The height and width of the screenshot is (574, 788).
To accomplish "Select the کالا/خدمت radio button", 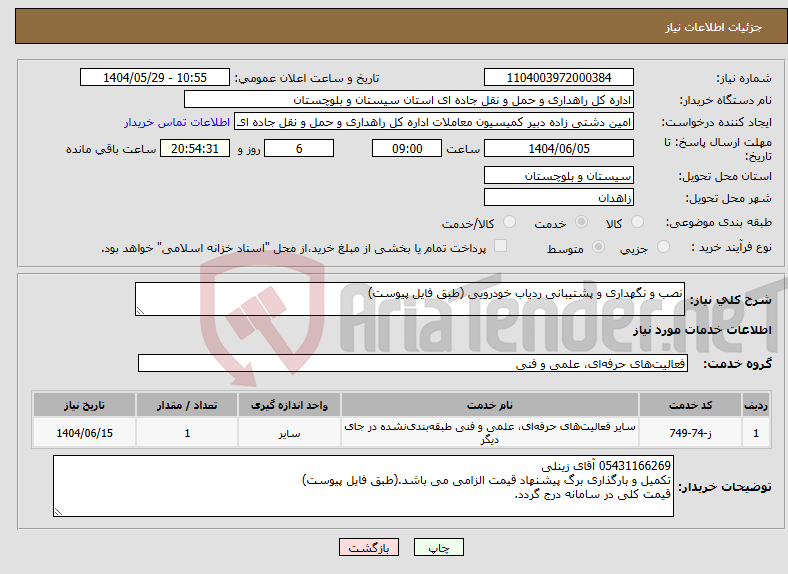I will coord(510,222).
